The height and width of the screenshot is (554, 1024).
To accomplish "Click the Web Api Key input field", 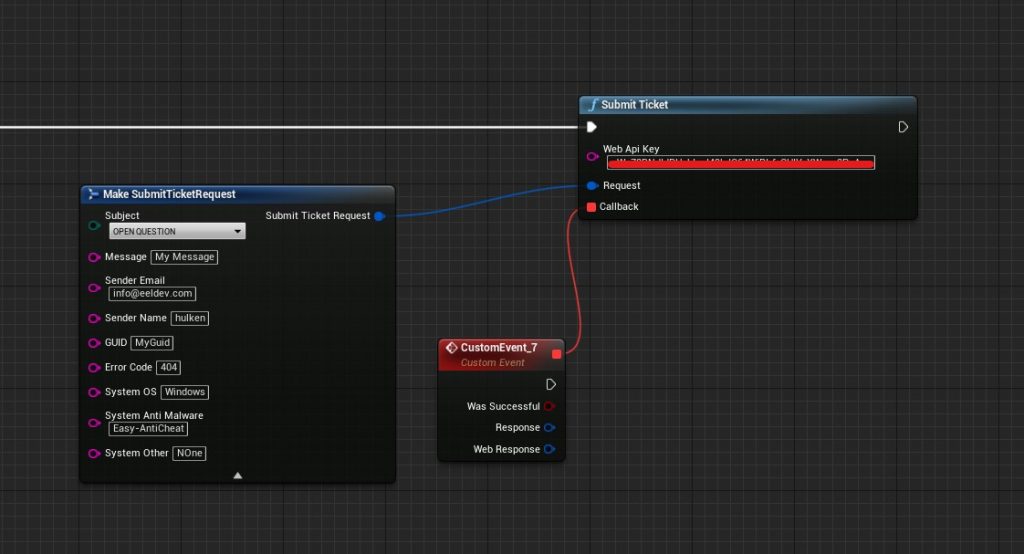I will [x=740, y=162].
